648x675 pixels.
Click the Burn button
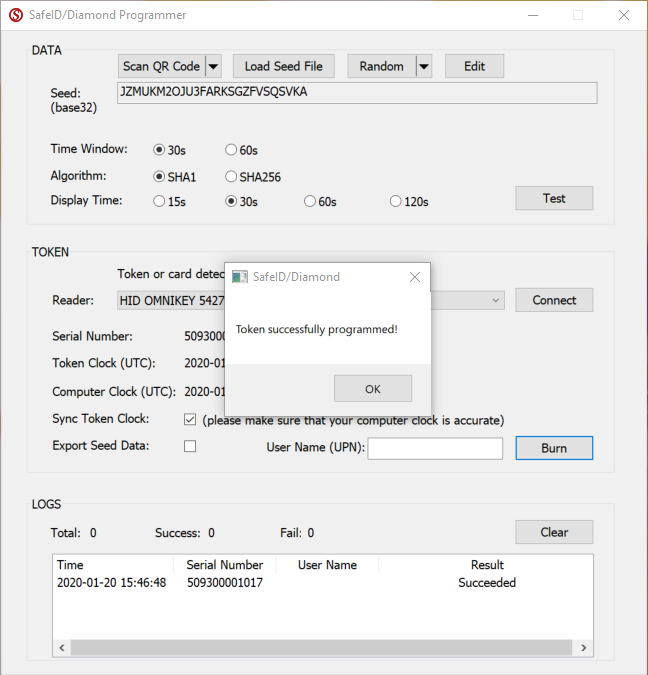(x=553, y=448)
